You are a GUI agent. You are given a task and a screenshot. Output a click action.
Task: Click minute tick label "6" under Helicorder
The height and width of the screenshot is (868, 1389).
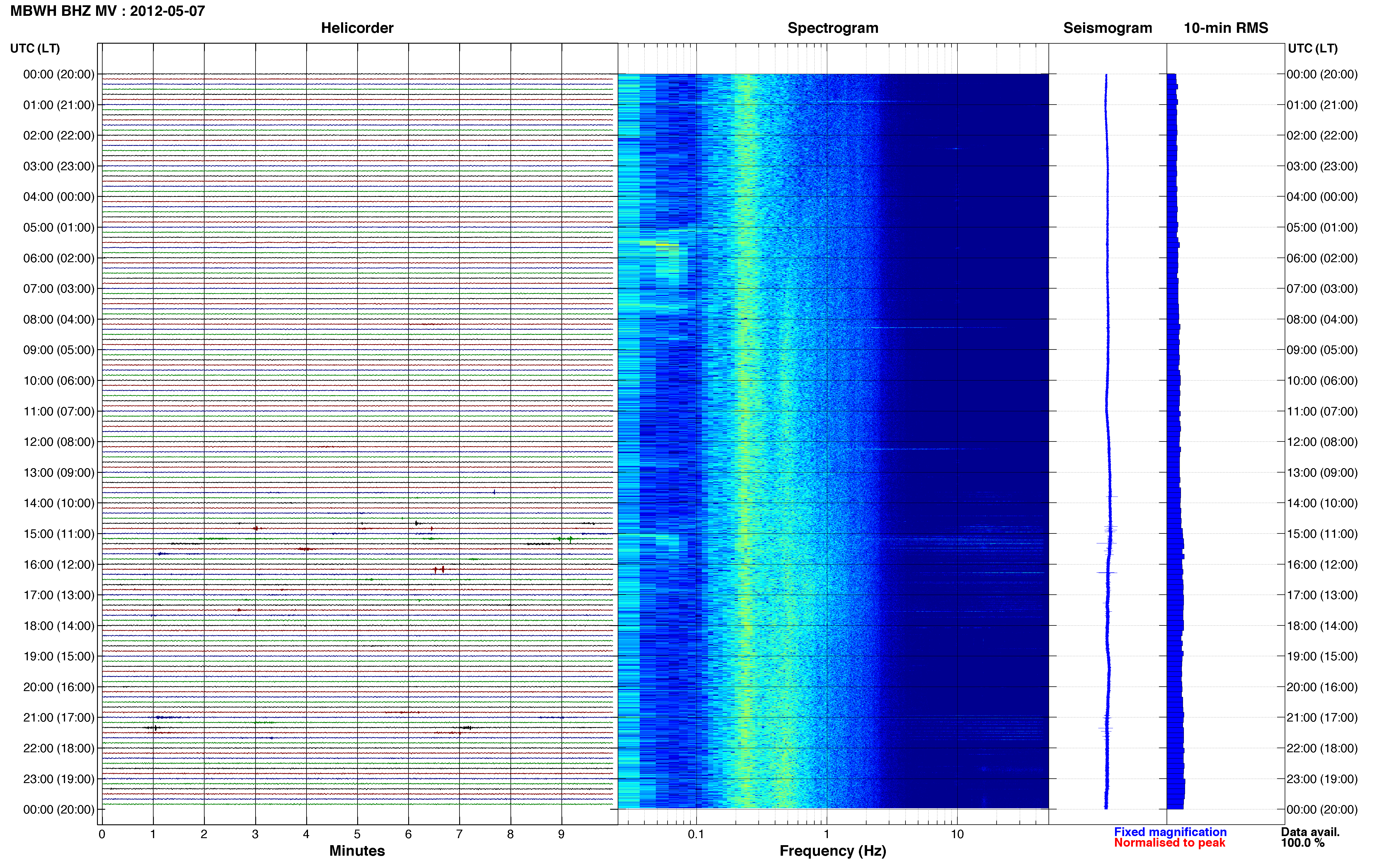(408, 835)
